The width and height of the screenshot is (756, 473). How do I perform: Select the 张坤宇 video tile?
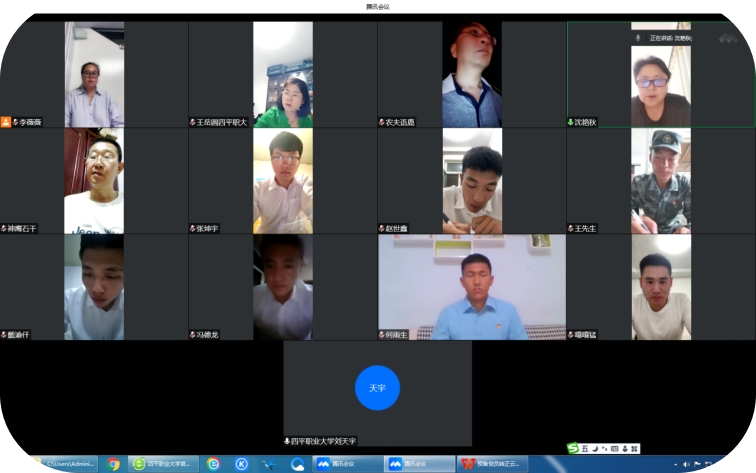point(283,181)
